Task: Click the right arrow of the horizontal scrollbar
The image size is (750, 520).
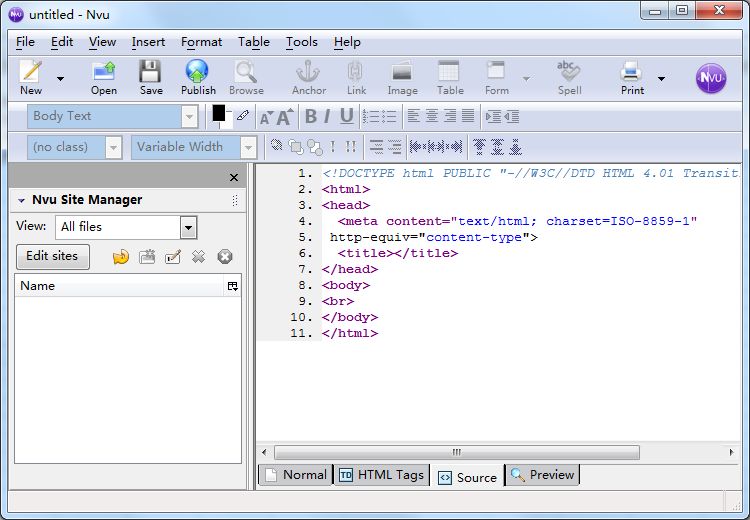Action: 731,452
